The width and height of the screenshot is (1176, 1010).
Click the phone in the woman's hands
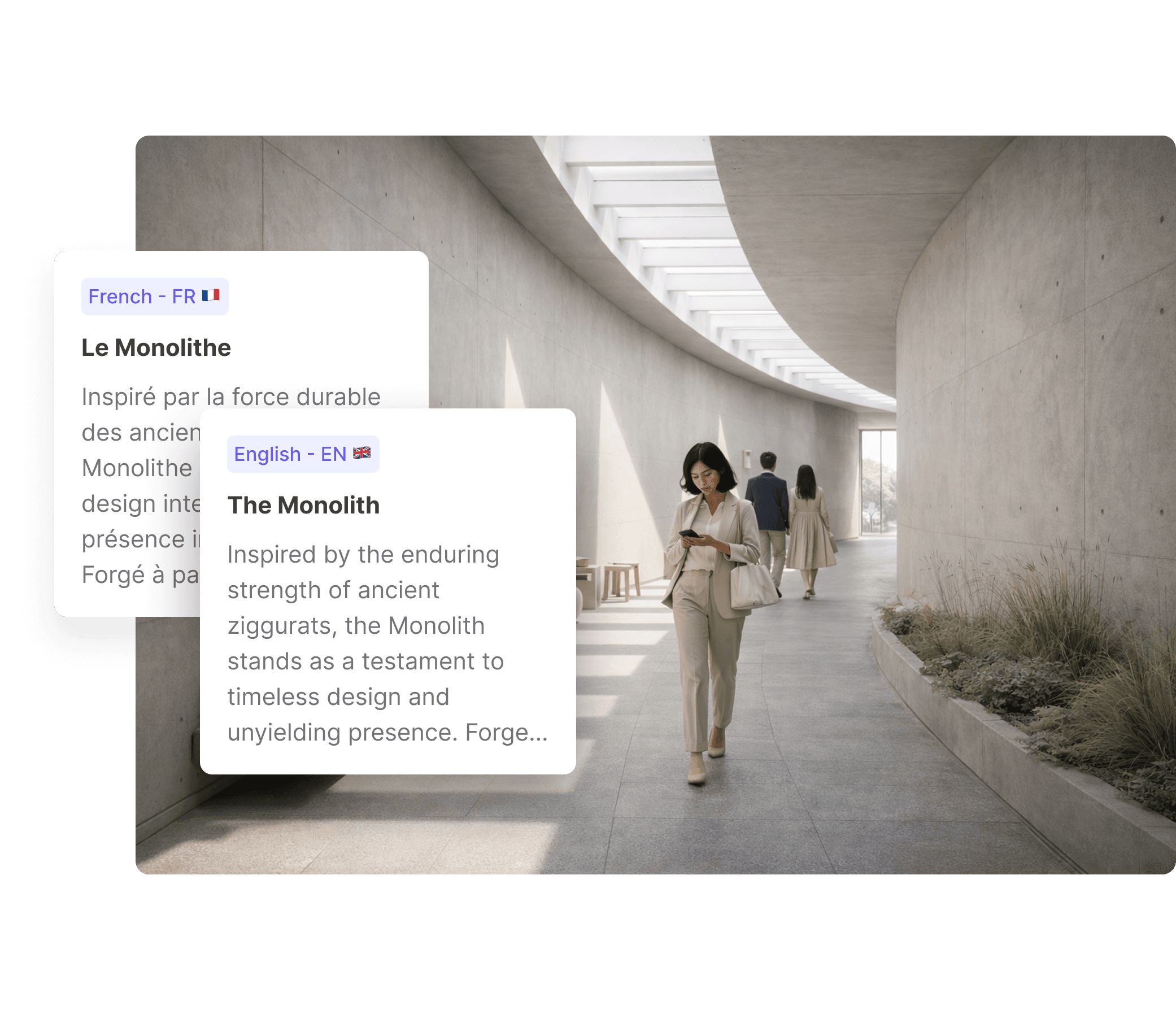point(689,534)
